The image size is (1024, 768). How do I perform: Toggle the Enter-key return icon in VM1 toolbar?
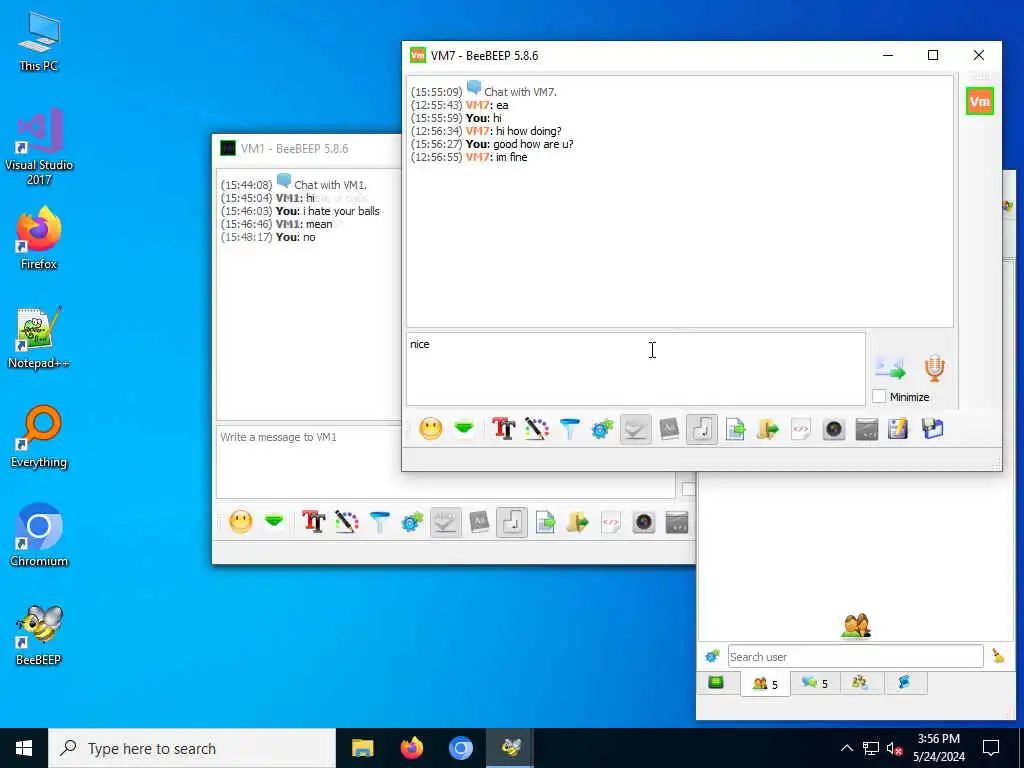[x=512, y=522]
